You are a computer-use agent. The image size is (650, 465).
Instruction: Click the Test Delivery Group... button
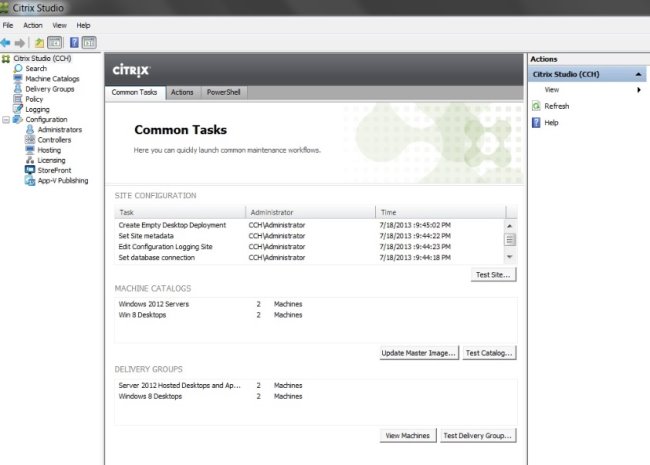click(x=478, y=436)
